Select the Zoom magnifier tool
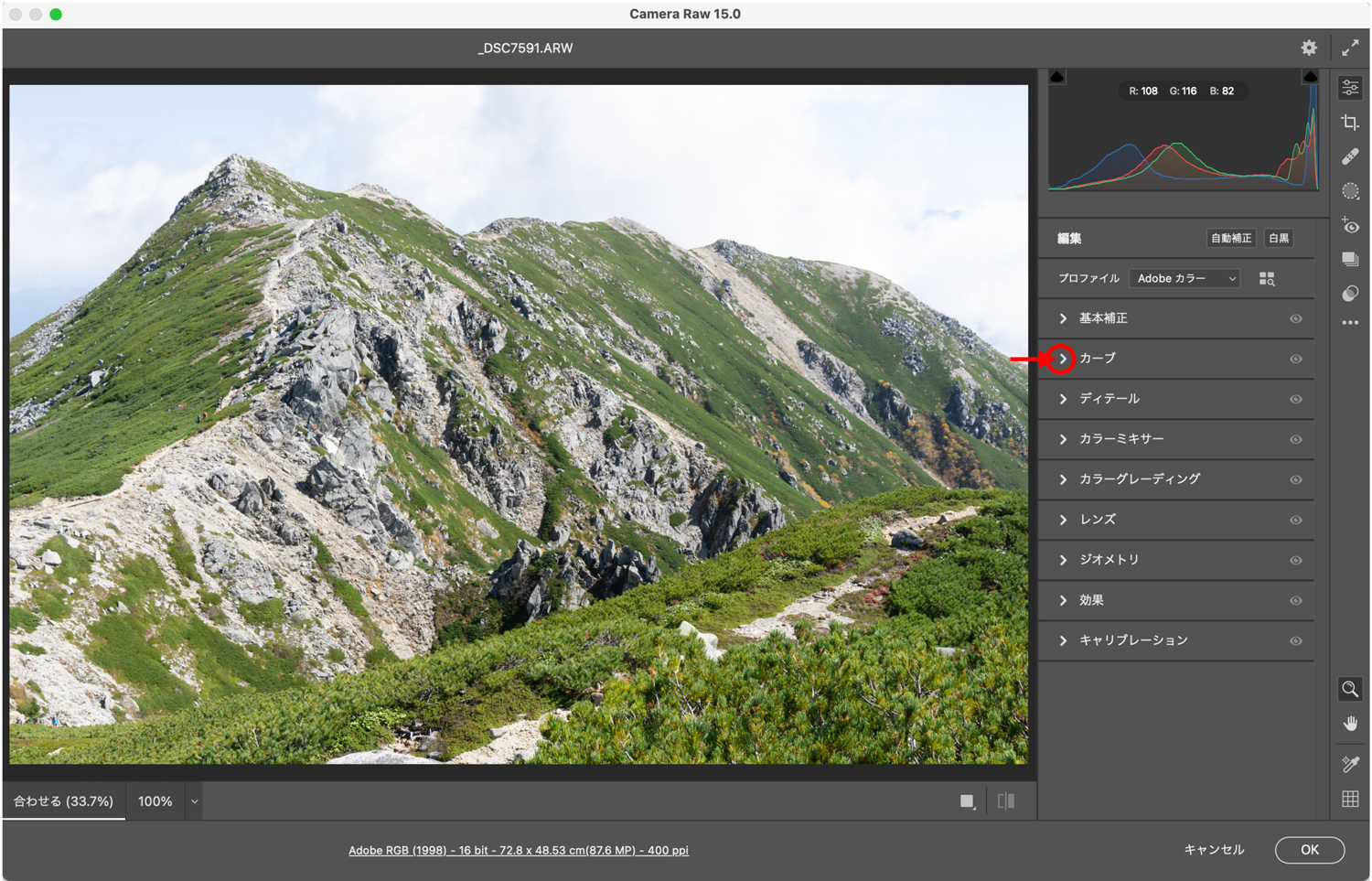This screenshot has width=1372, height=881. coord(1350,689)
